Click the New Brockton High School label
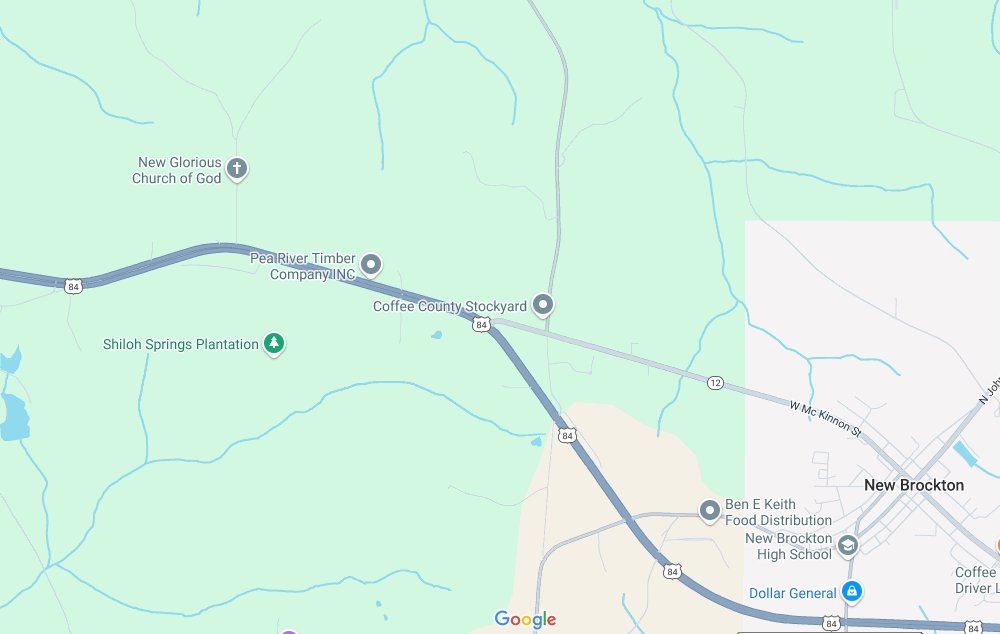The width and height of the screenshot is (1000, 634). (788, 547)
